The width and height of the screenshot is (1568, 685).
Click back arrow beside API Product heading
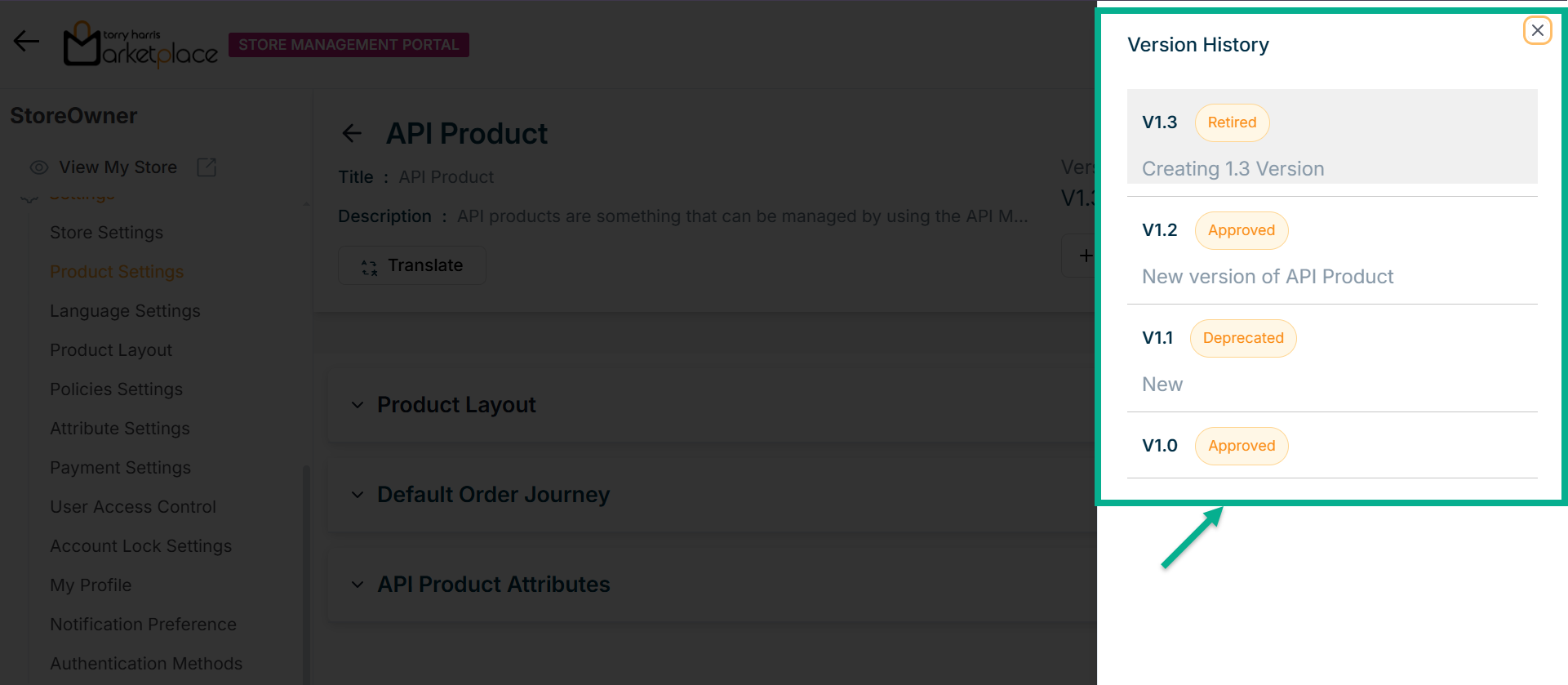[x=352, y=133]
